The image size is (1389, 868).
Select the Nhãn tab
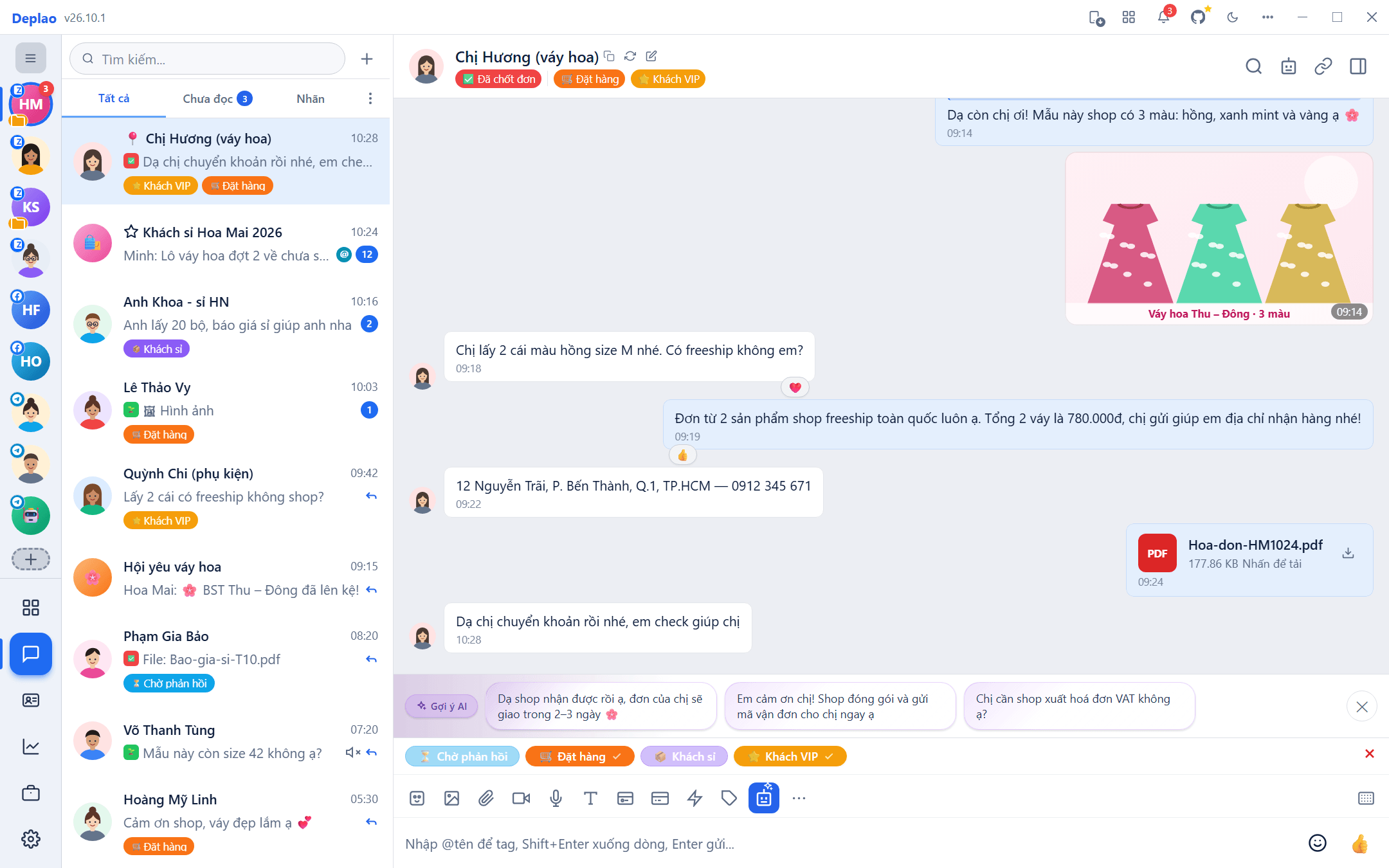point(311,98)
